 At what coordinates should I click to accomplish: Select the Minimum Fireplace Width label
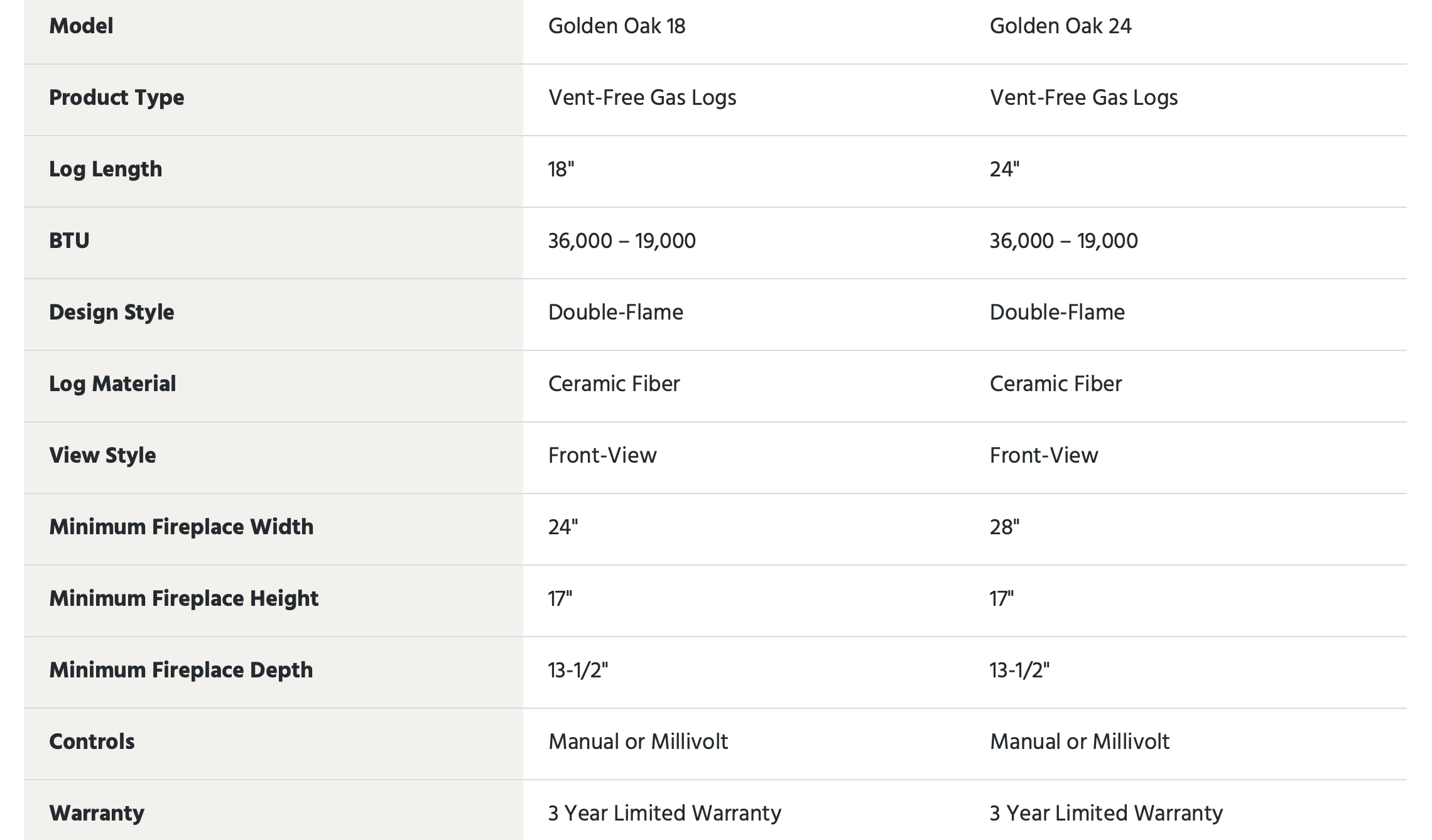tap(181, 527)
